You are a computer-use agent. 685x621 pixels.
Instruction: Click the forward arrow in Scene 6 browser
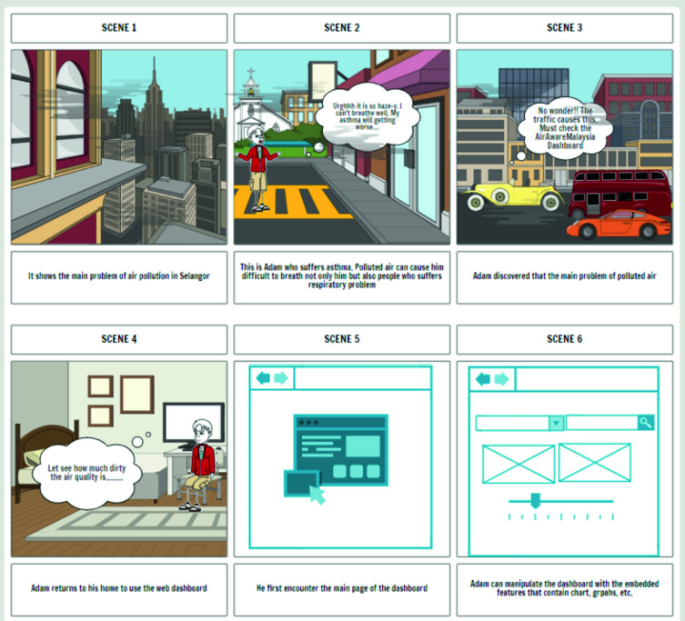(x=502, y=379)
